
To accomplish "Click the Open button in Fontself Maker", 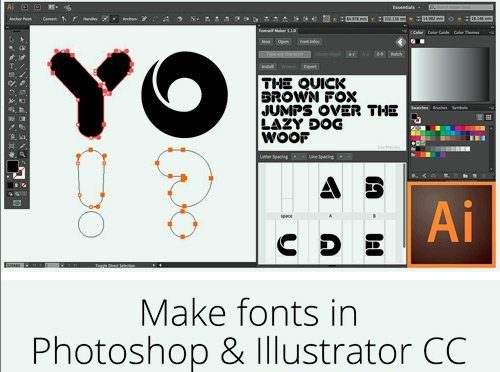I will 283,42.
